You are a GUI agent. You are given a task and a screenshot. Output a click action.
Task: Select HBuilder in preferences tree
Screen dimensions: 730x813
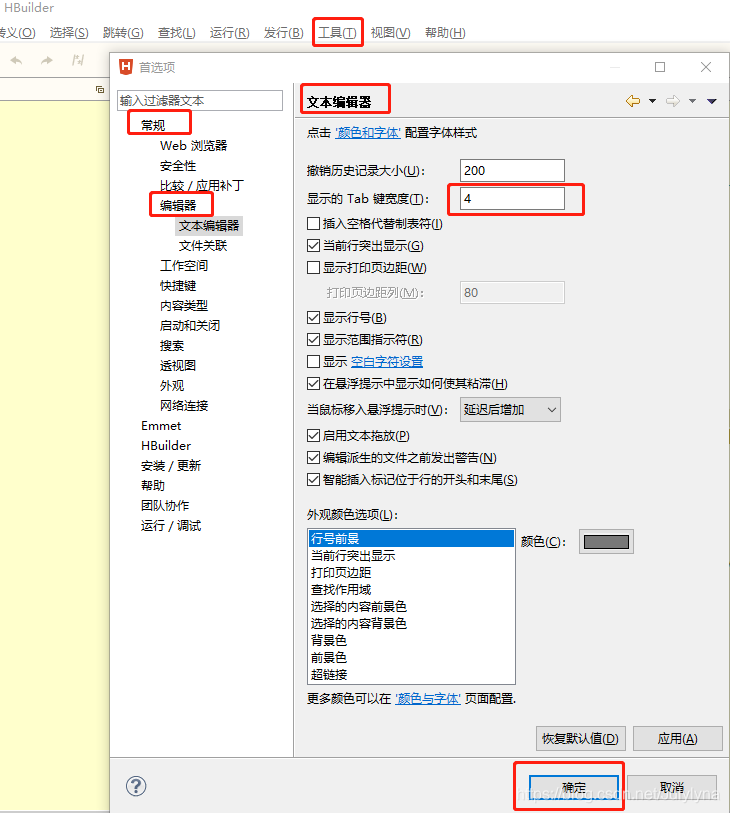point(166,446)
